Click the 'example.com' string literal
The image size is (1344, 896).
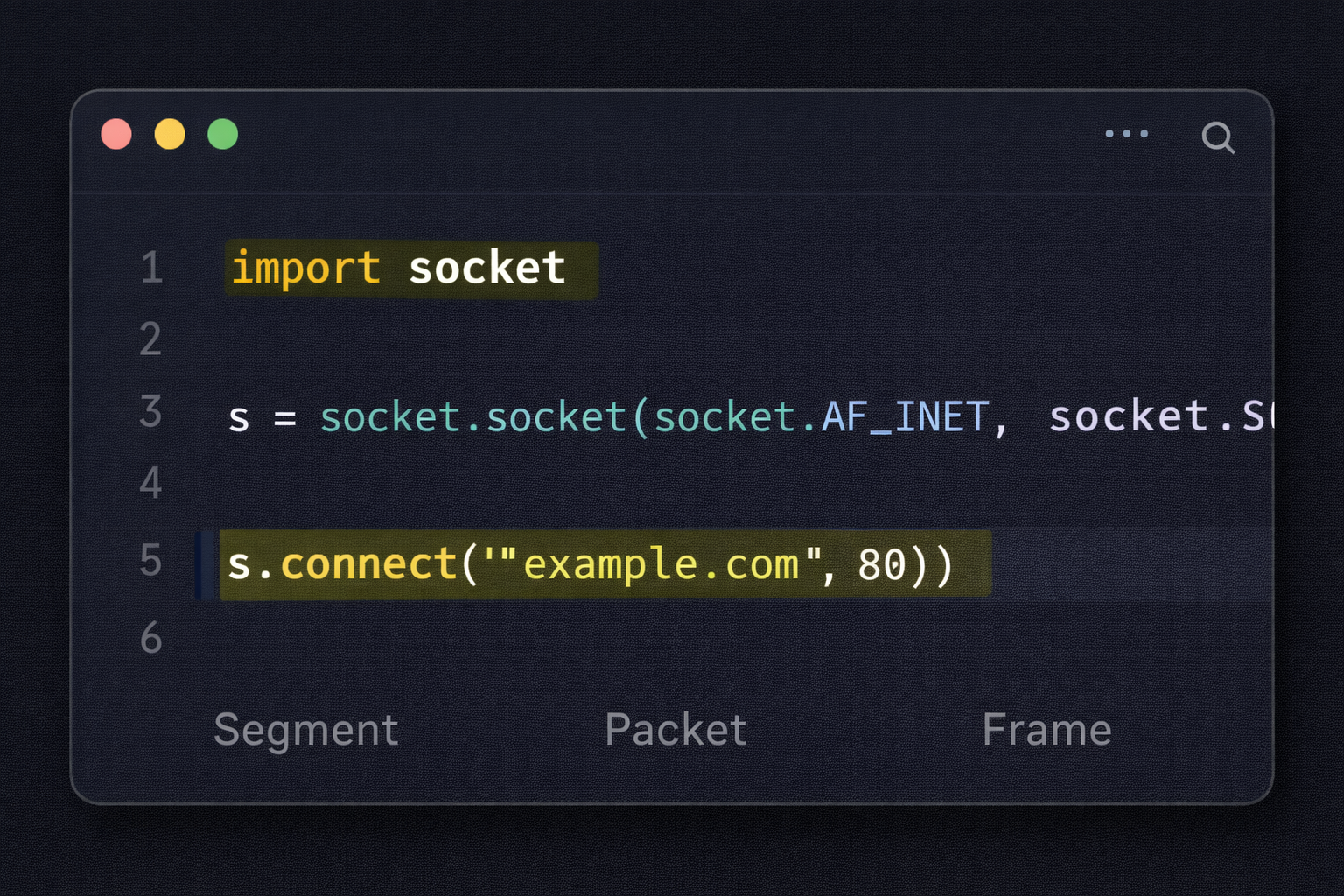click(x=661, y=563)
